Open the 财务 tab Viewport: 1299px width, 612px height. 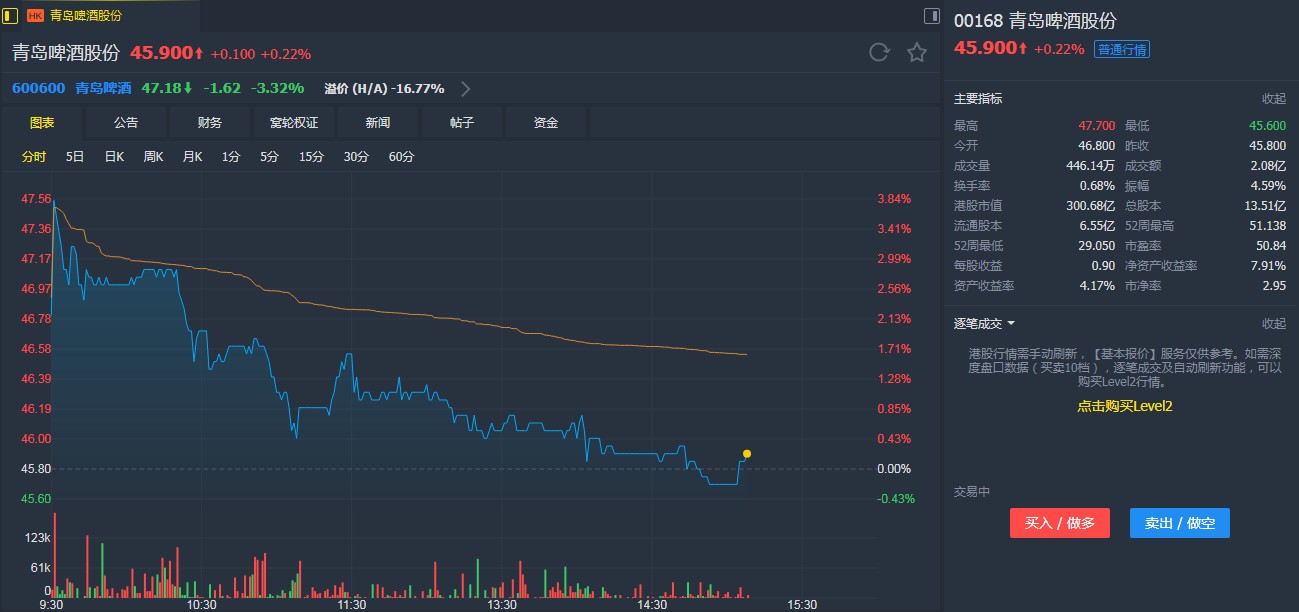tap(210, 123)
